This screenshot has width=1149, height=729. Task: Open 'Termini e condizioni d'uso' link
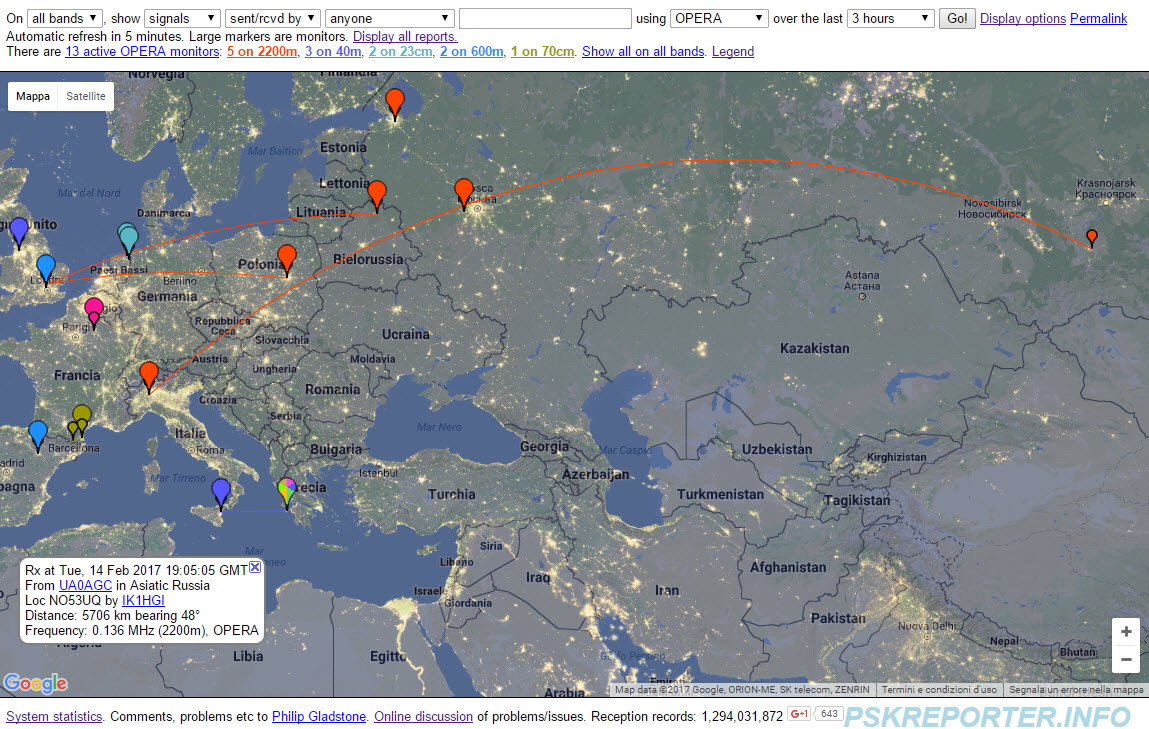(939, 689)
